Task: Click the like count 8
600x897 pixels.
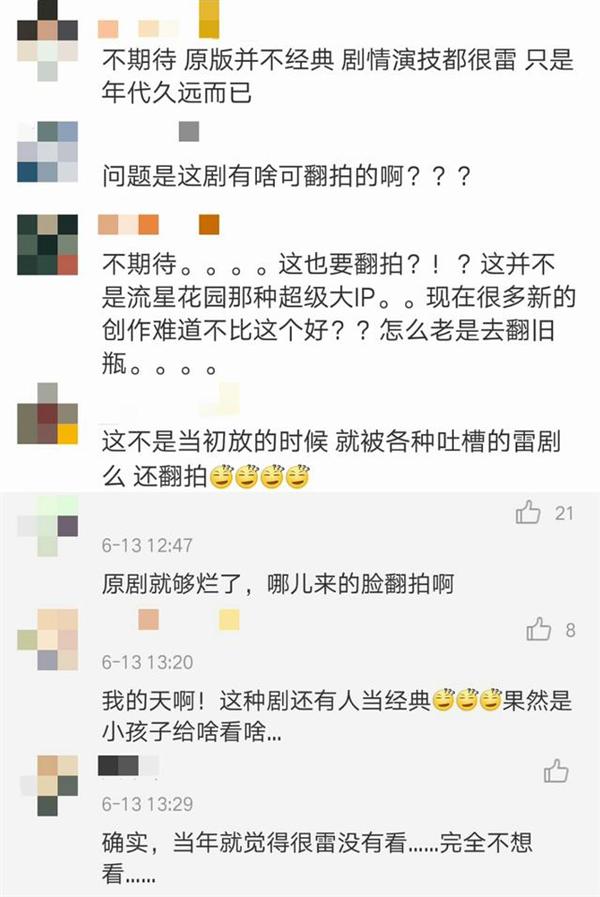Action: 570,630
